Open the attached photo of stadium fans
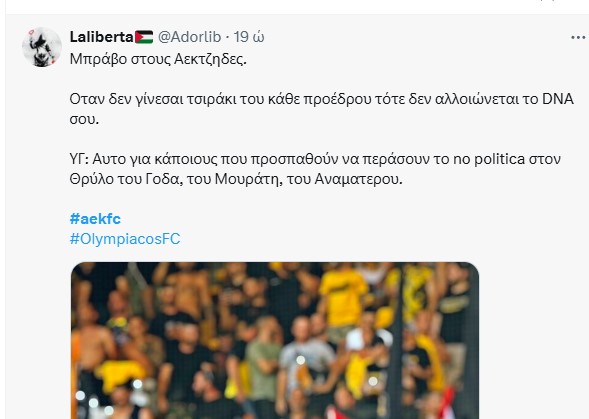The image size is (589, 419). click(x=275, y=340)
